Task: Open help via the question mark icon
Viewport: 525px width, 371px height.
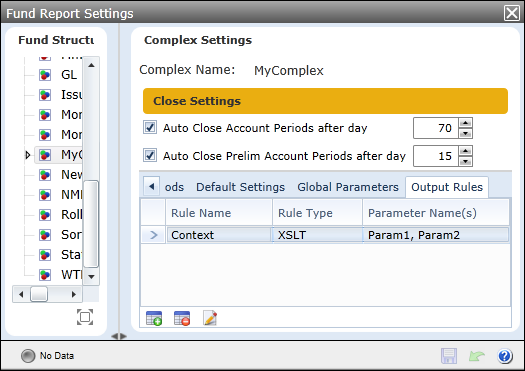Action: tap(505, 356)
